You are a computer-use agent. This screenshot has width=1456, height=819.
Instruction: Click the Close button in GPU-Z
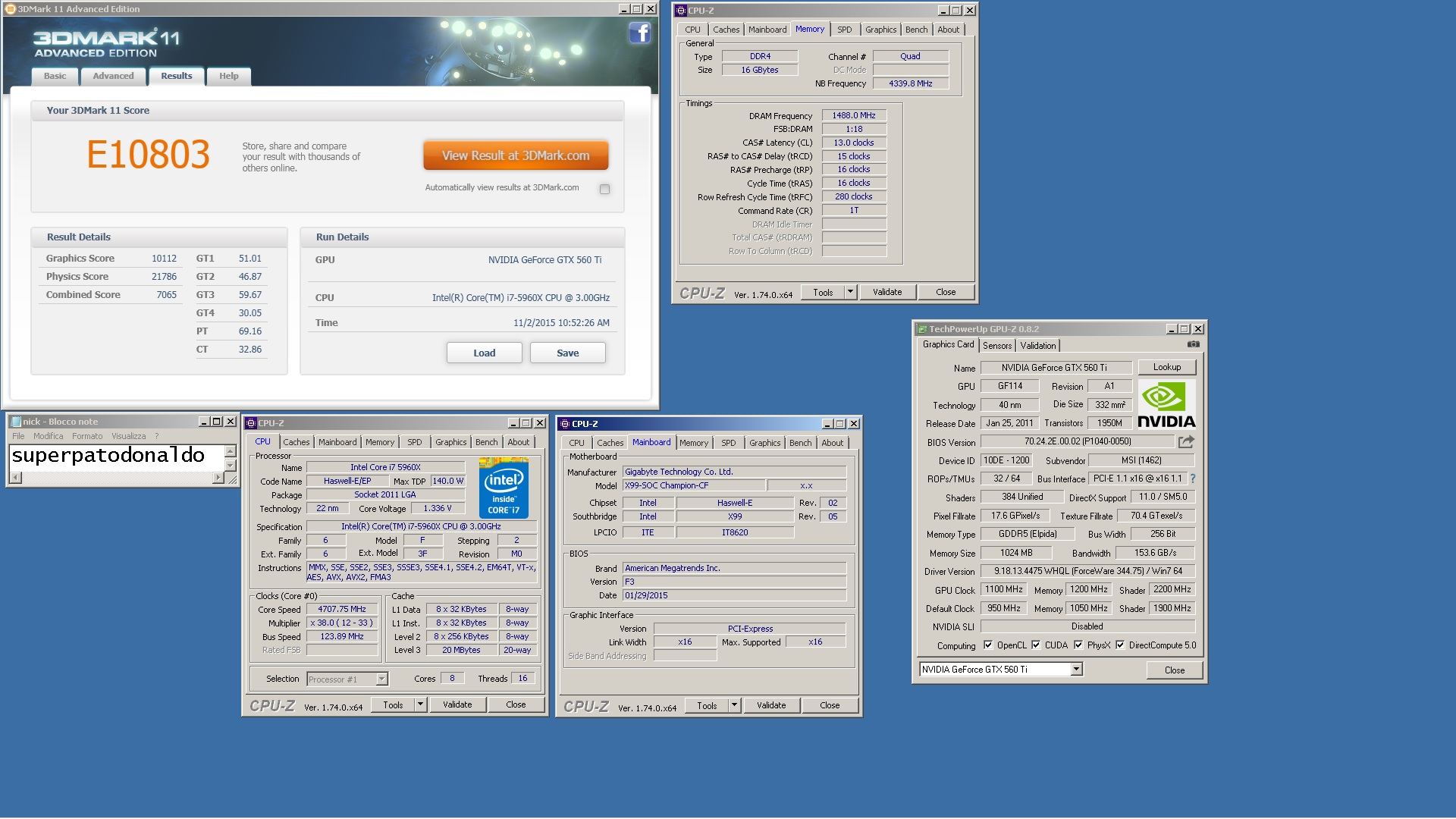coord(1175,670)
